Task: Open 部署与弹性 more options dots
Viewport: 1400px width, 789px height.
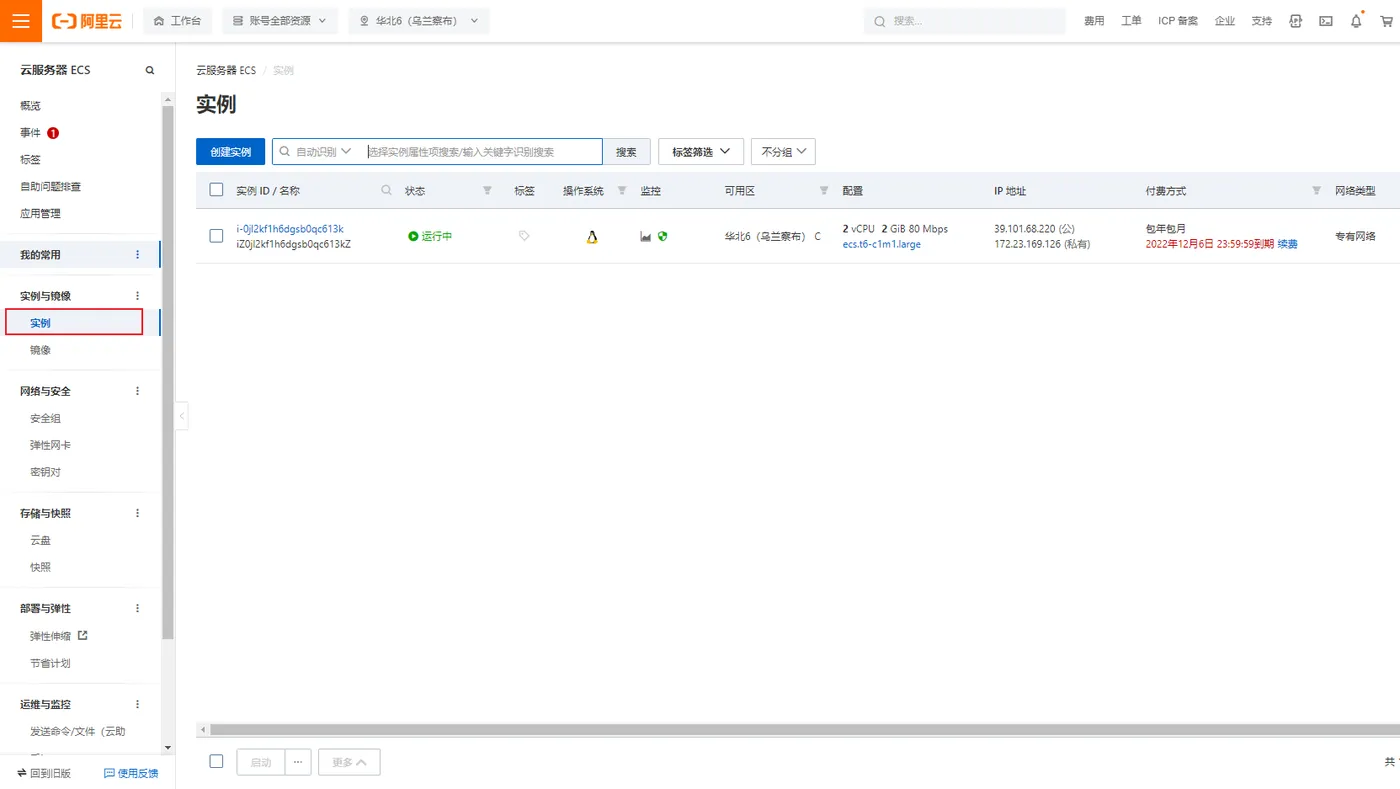Action: pyautogui.click(x=138, y=608)
